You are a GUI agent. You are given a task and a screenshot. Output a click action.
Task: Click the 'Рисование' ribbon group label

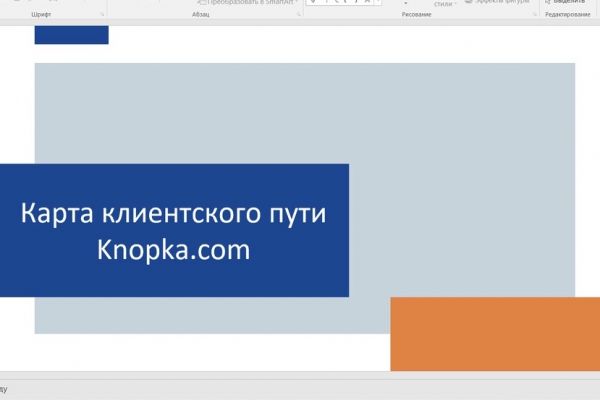click(x=416, y=15)
